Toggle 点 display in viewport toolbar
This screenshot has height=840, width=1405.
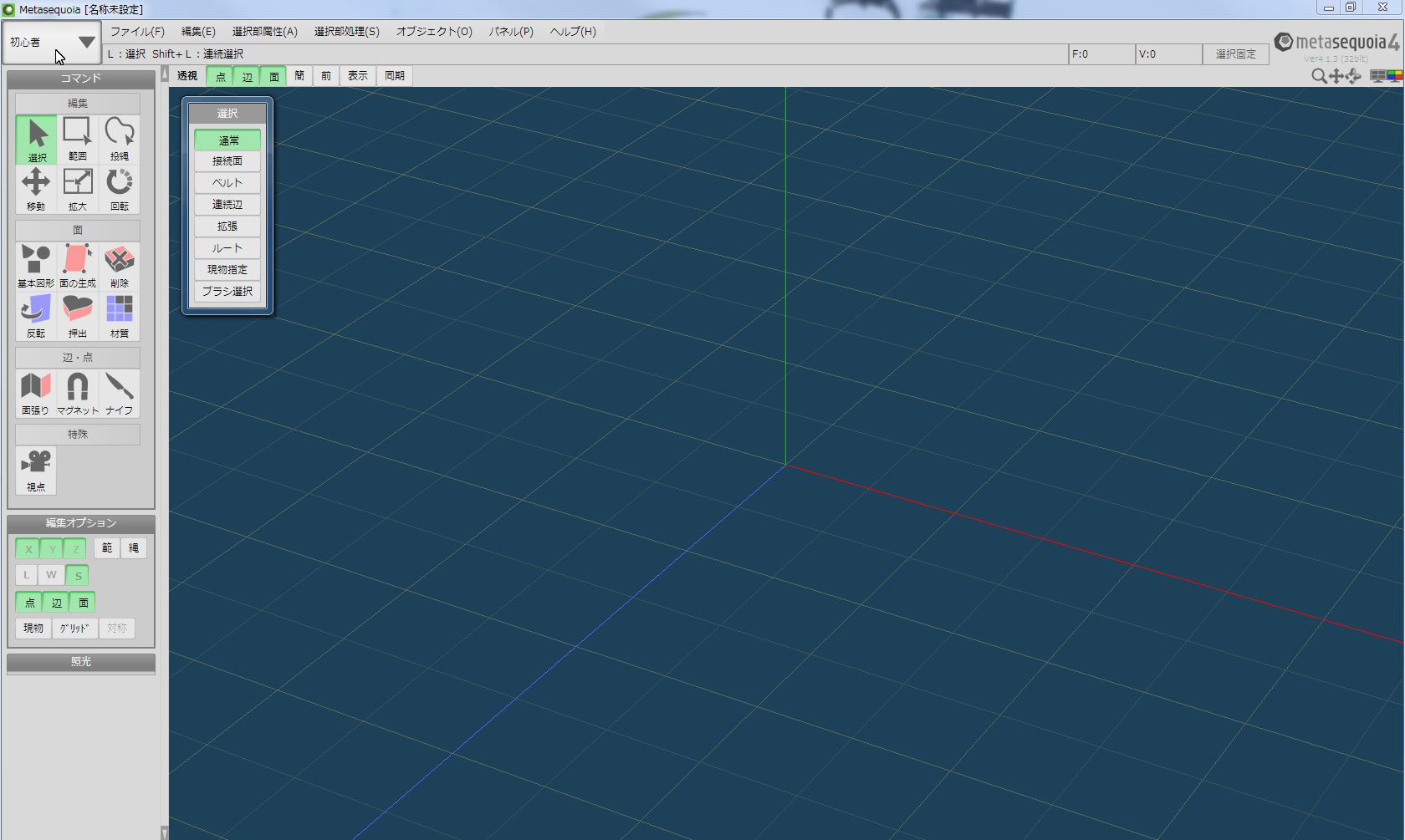[220, 76]
